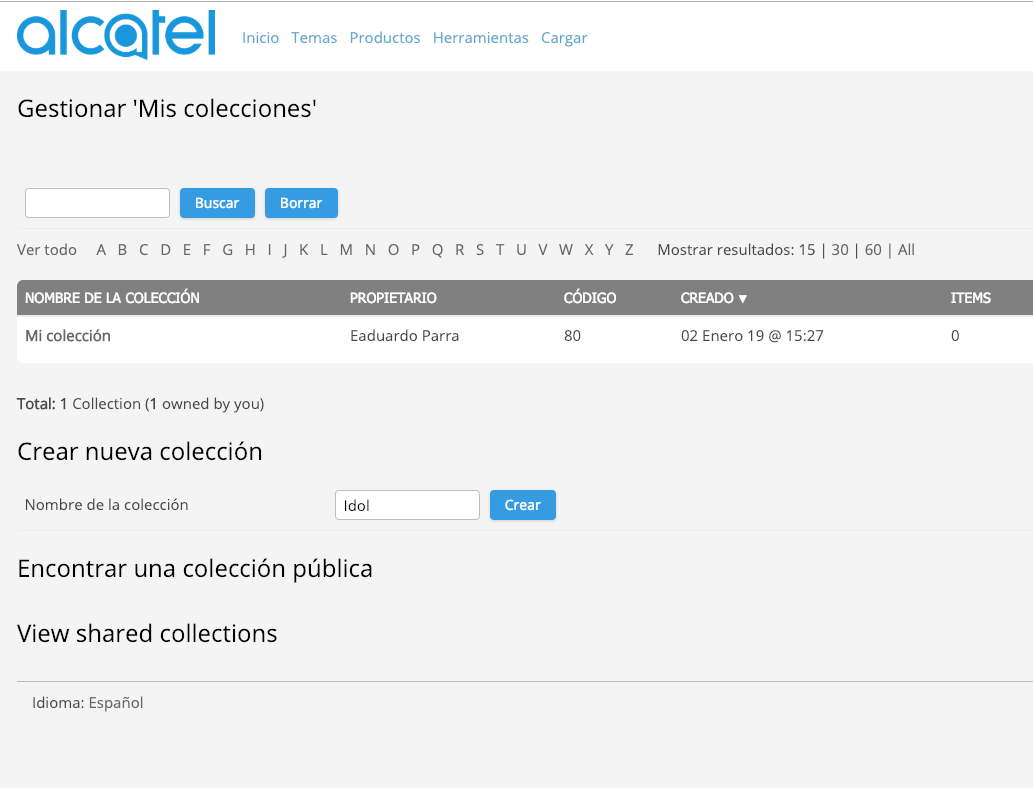Screen dimensions: 1033x788
Task: Open the Inicio menu item
Action: [260, 38]
